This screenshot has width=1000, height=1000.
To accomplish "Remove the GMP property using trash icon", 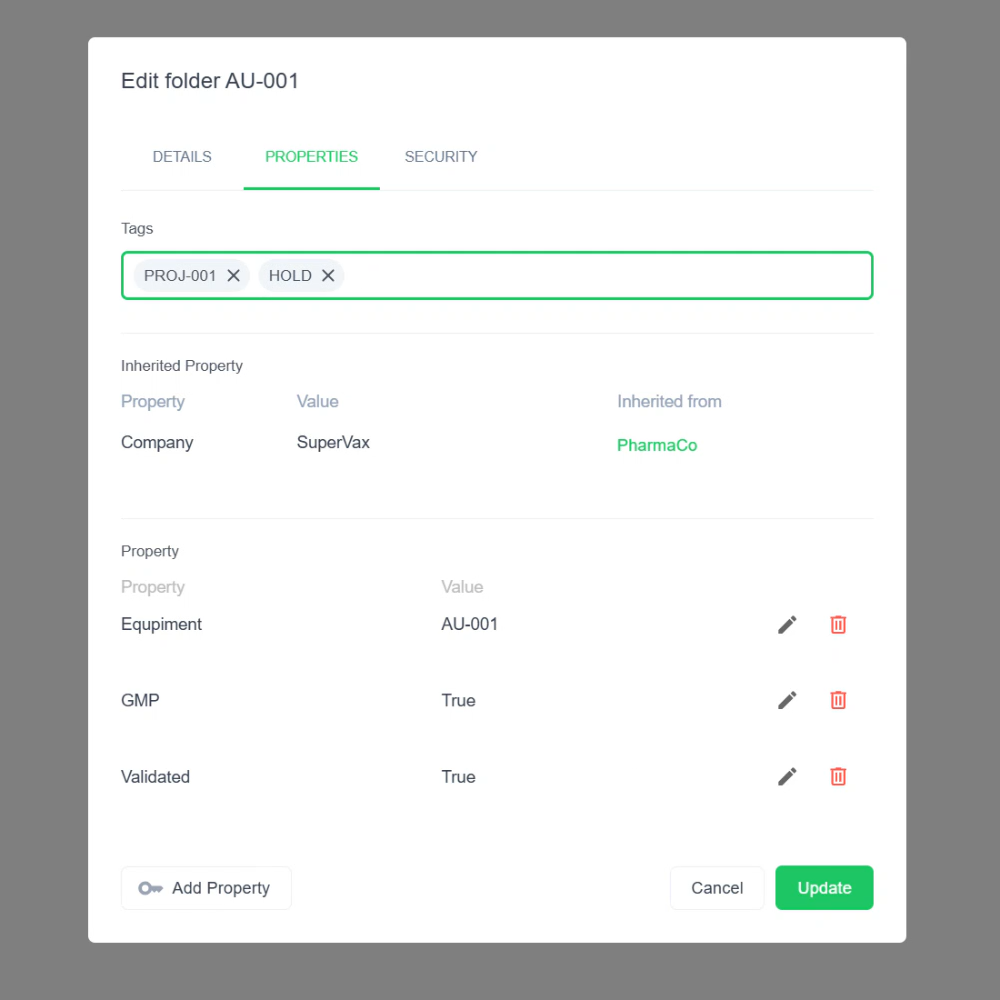I will 838,701.
